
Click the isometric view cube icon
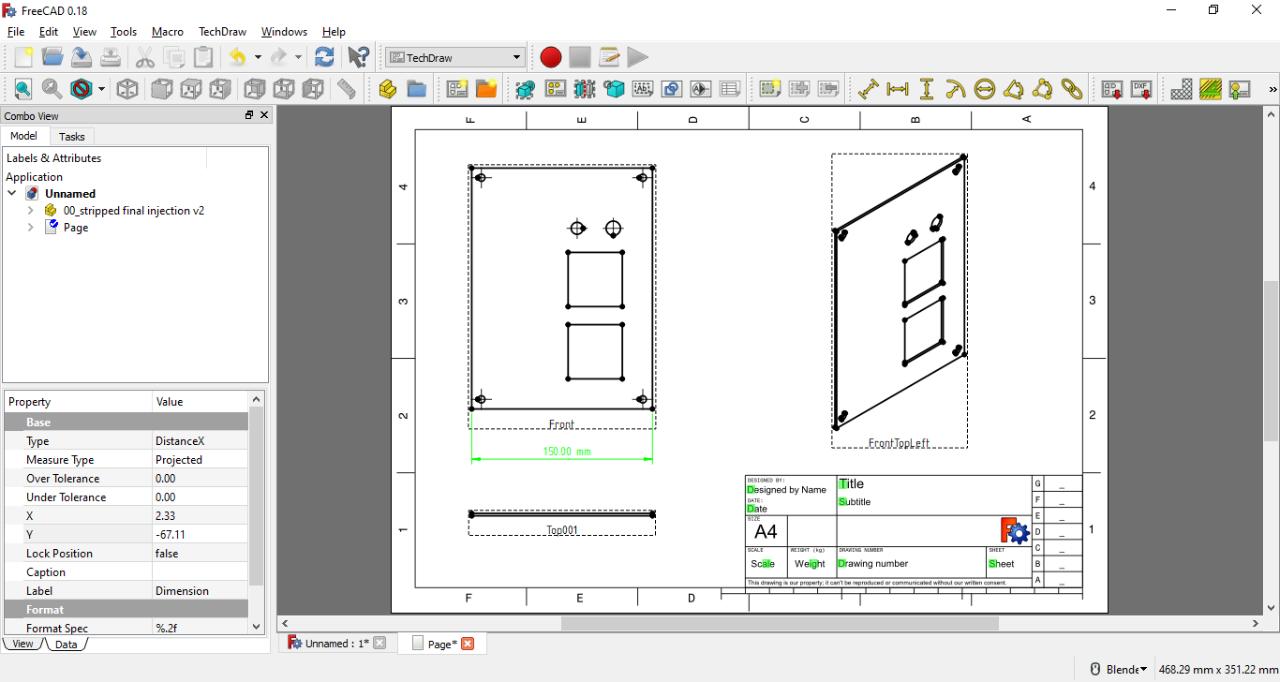click(128, 89)
